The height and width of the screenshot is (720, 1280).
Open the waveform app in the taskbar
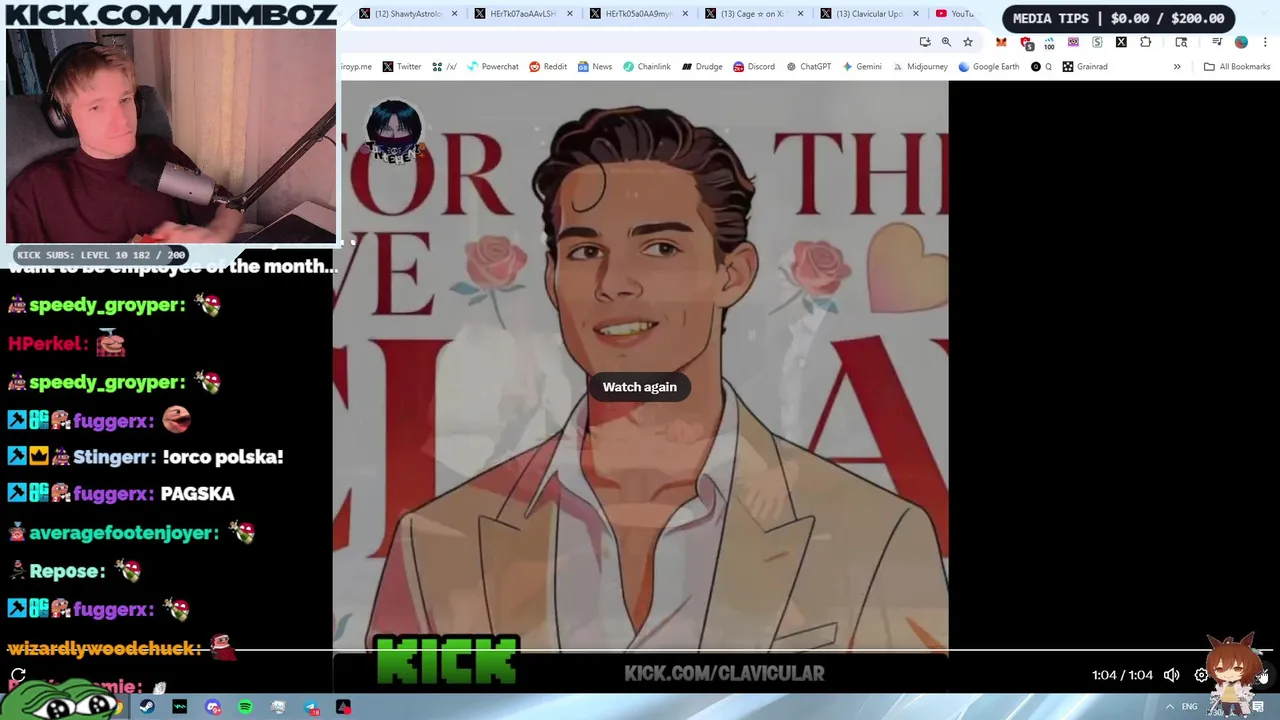point(180,707)
